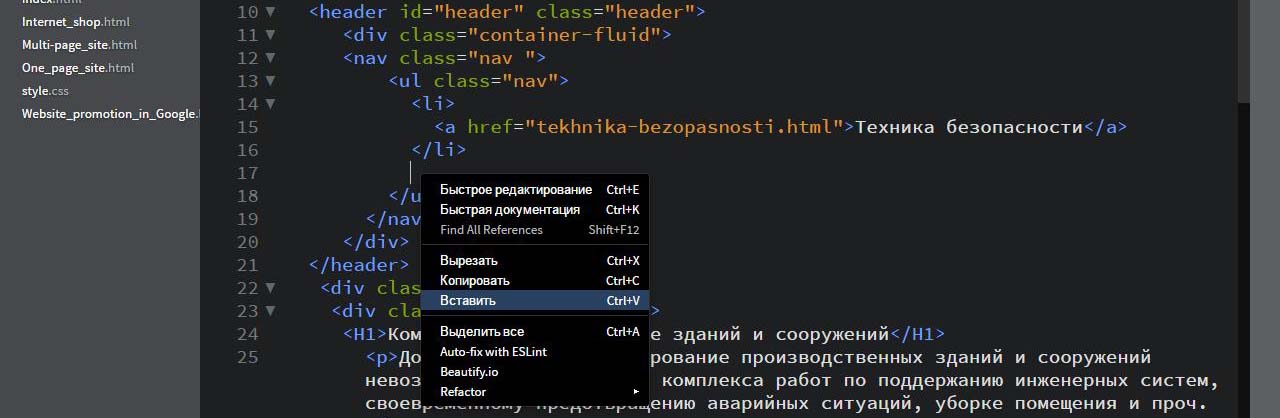Fold the nav element on line 12
Image resolution: width=1280 pixels, height=418 pixels.
270,59
